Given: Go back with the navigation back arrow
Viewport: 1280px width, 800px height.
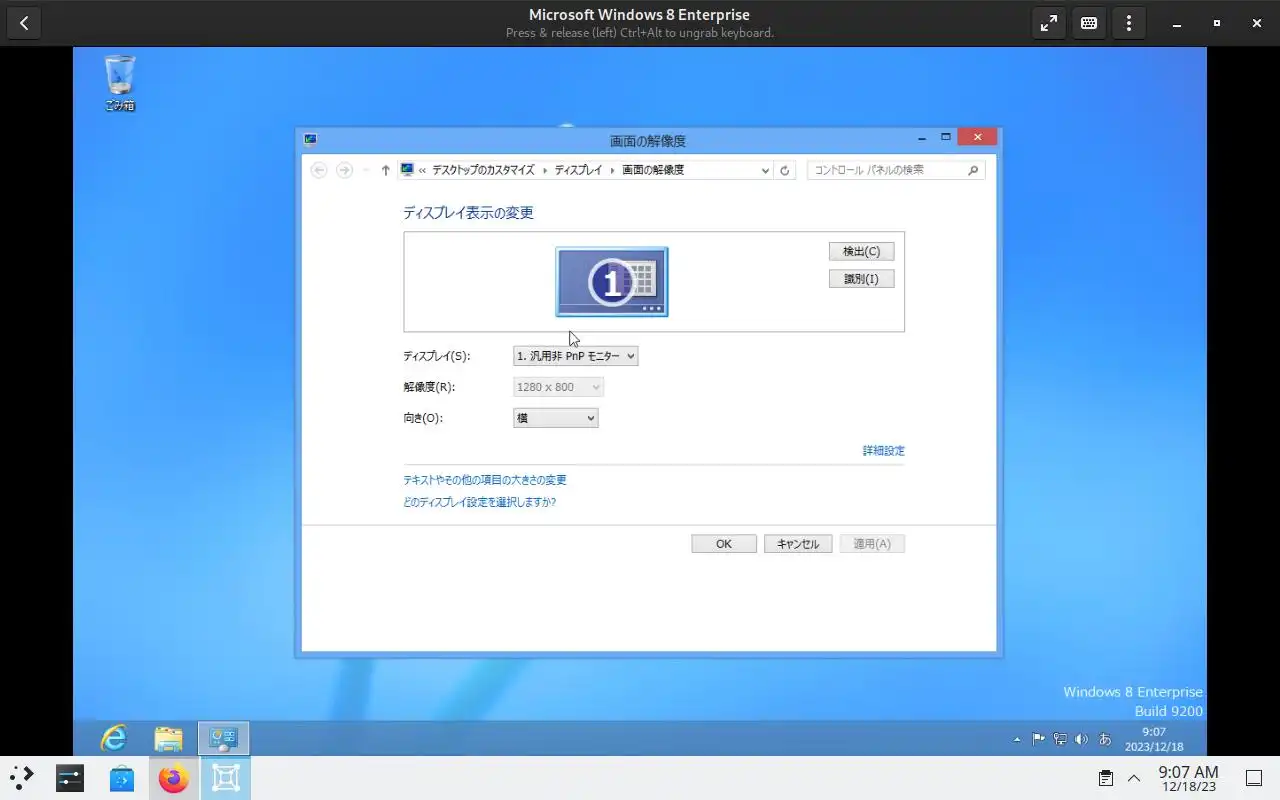Looking at the screenshot, I should click(319, 170).
